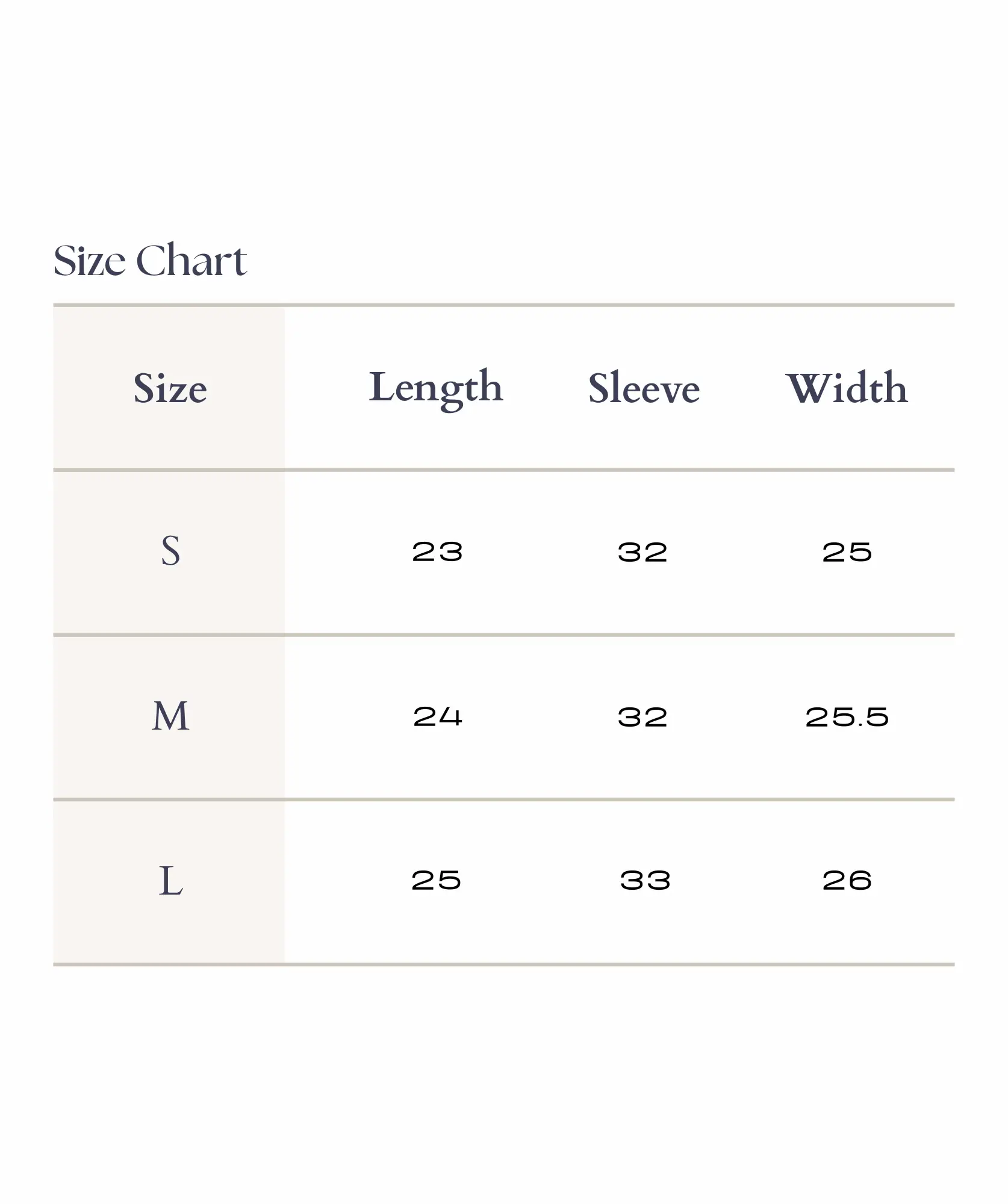Click the divider line between M and L rows
The height and width of the screenshot is (1204, 1008).
(x=503, y=799)
